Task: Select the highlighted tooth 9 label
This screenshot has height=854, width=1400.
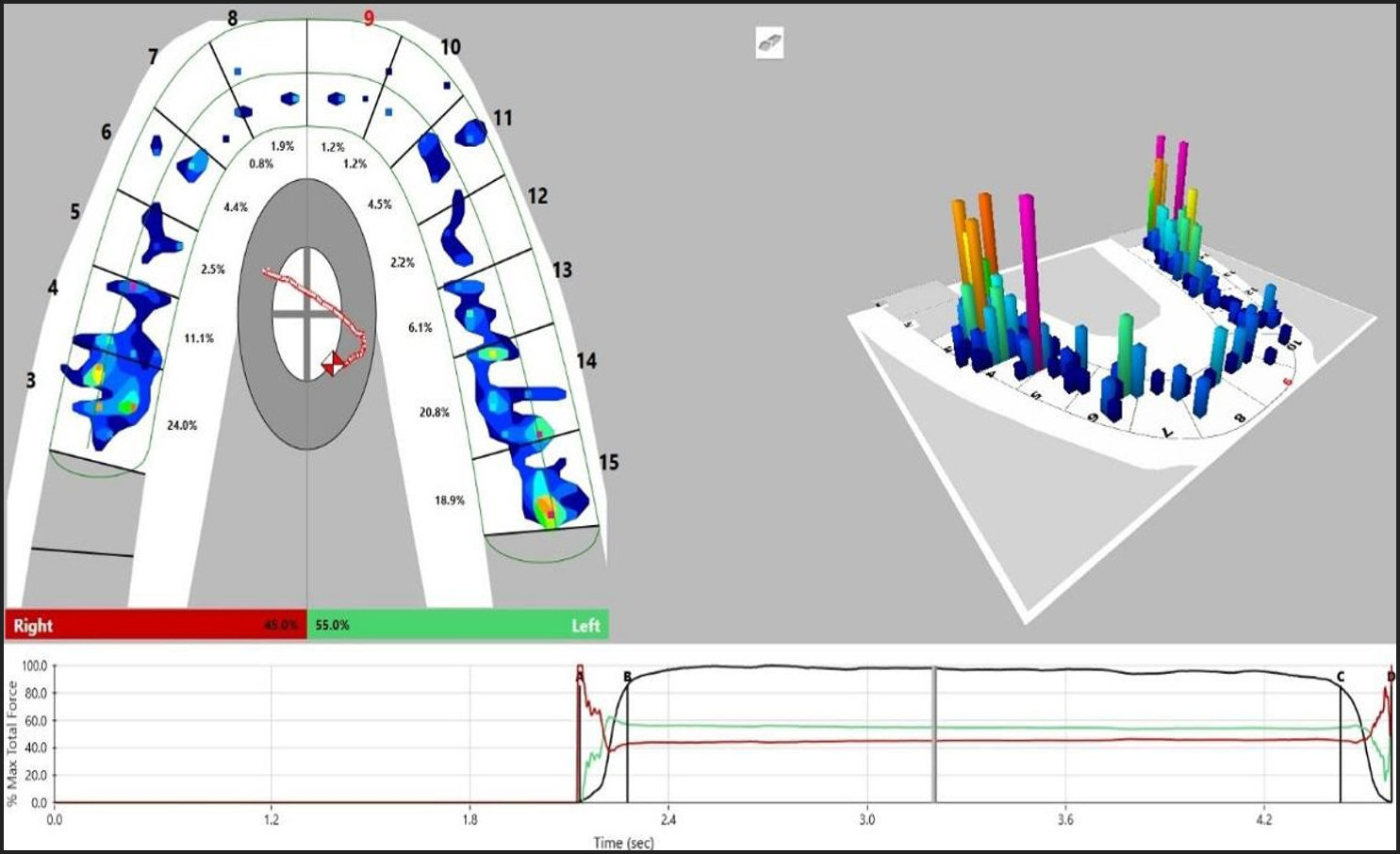Action: (368, 16)
